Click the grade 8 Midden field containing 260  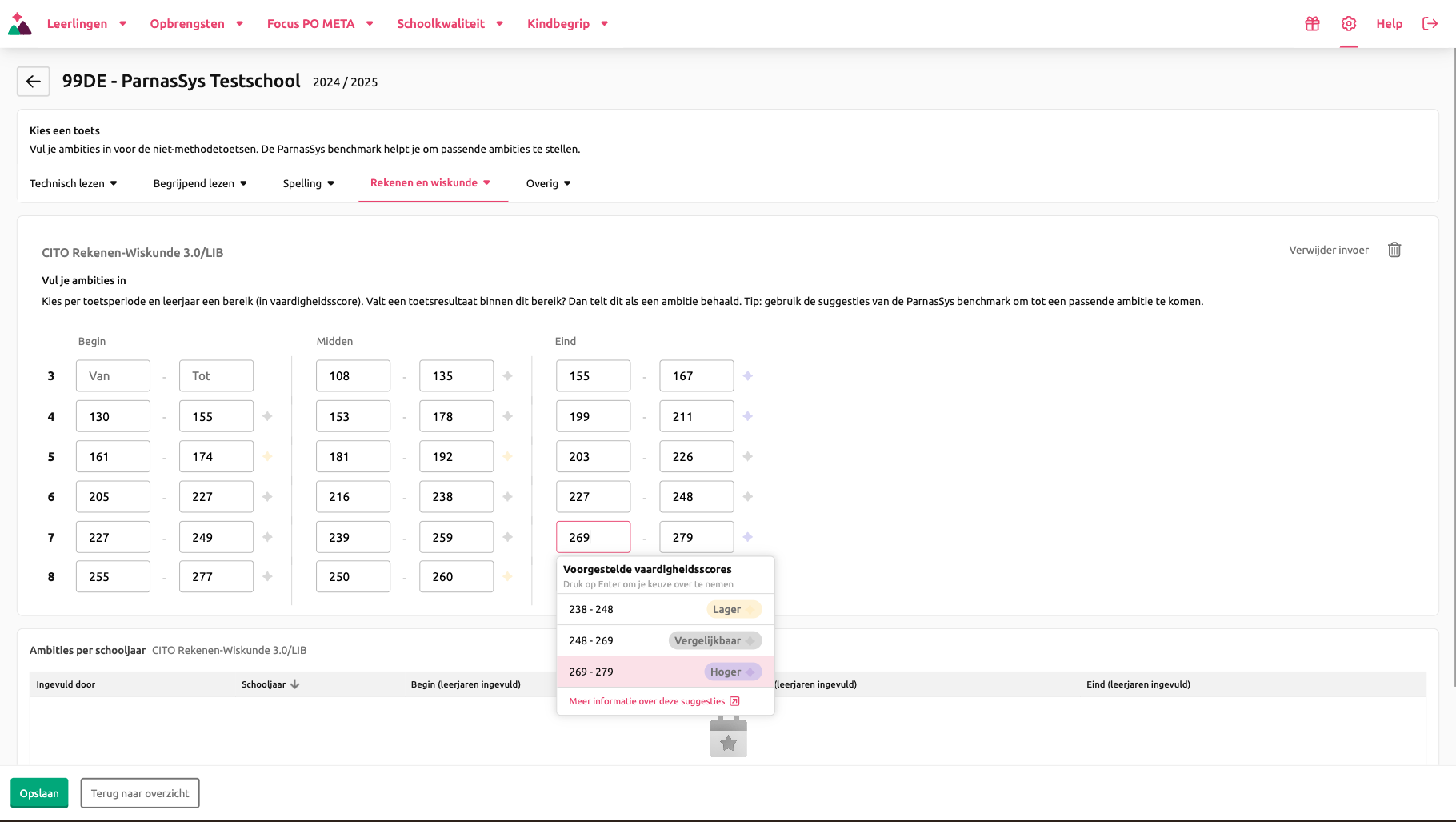pyautogui.click(x=456, y=576)
